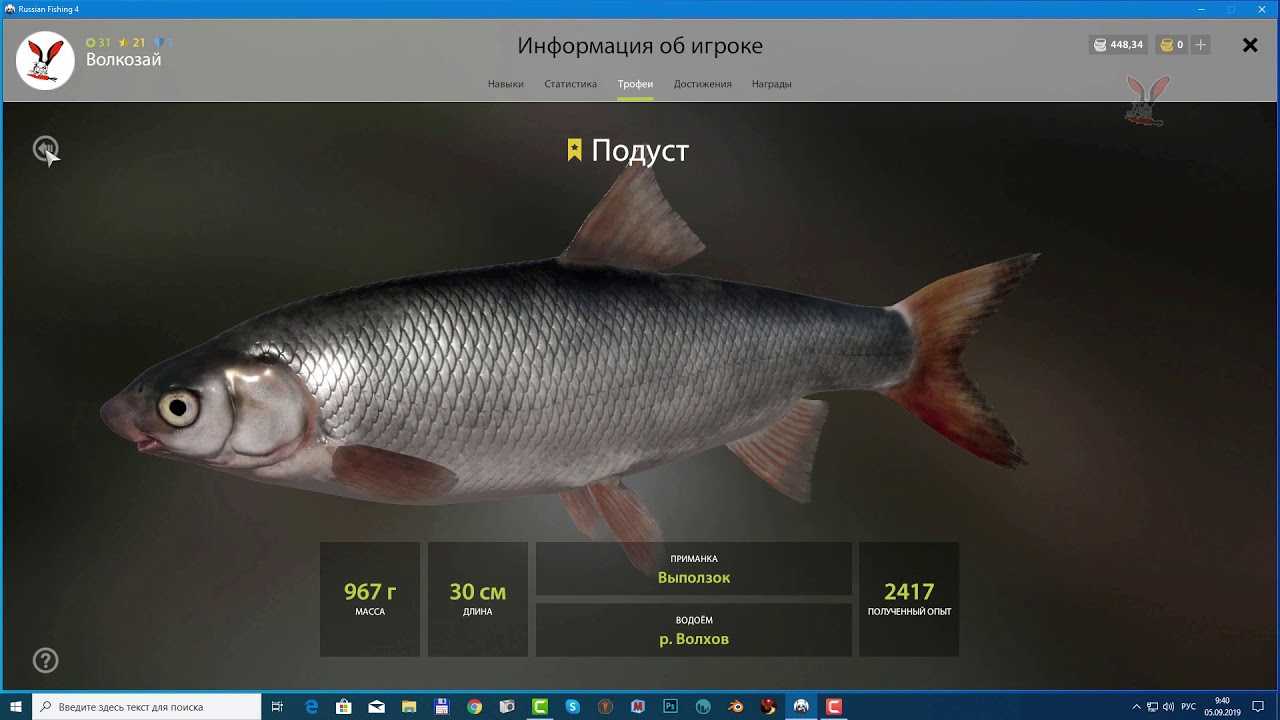Switch to the Награды tab

(x=771, y=84)
